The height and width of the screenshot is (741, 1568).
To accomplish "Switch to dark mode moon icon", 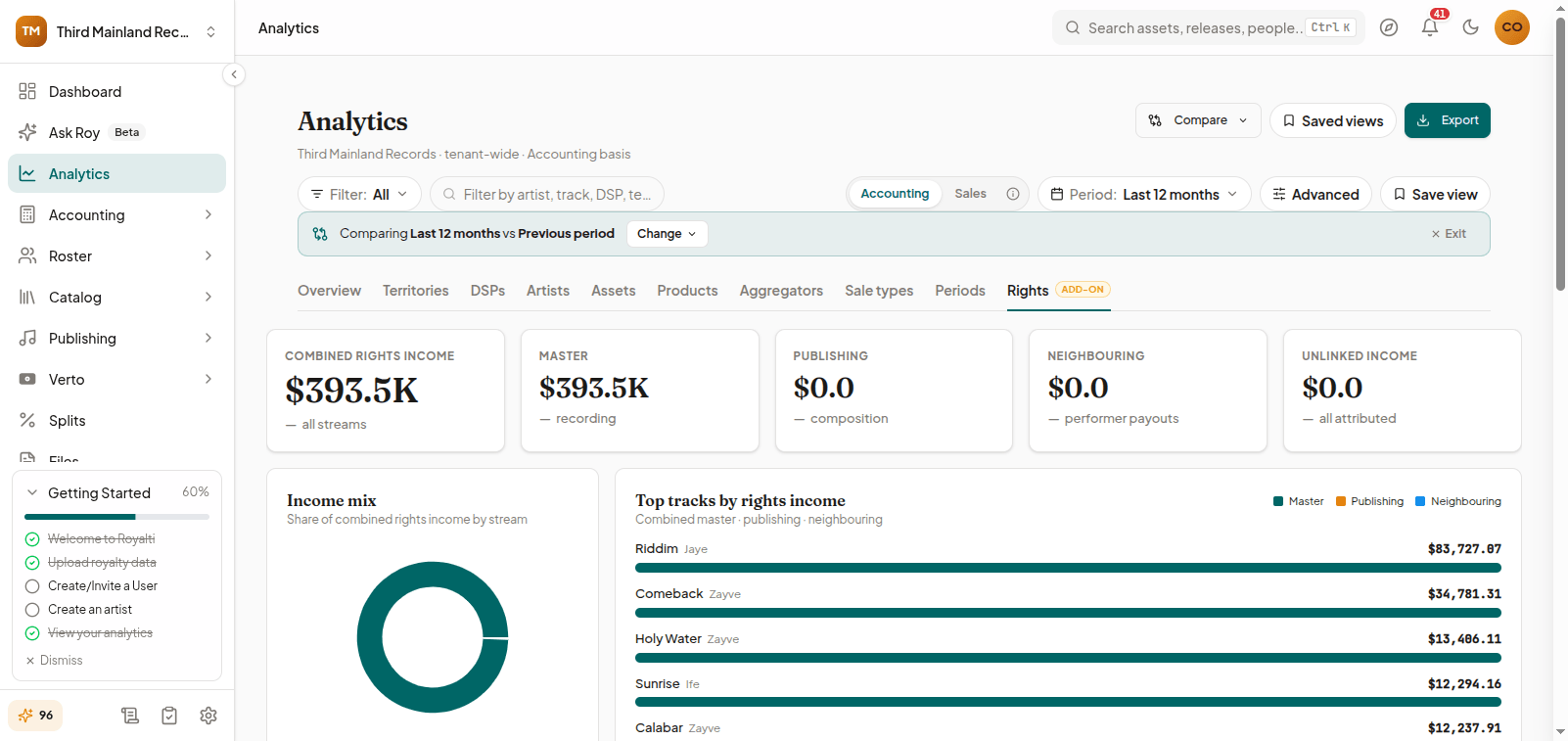I will (x=1470, y=27).
